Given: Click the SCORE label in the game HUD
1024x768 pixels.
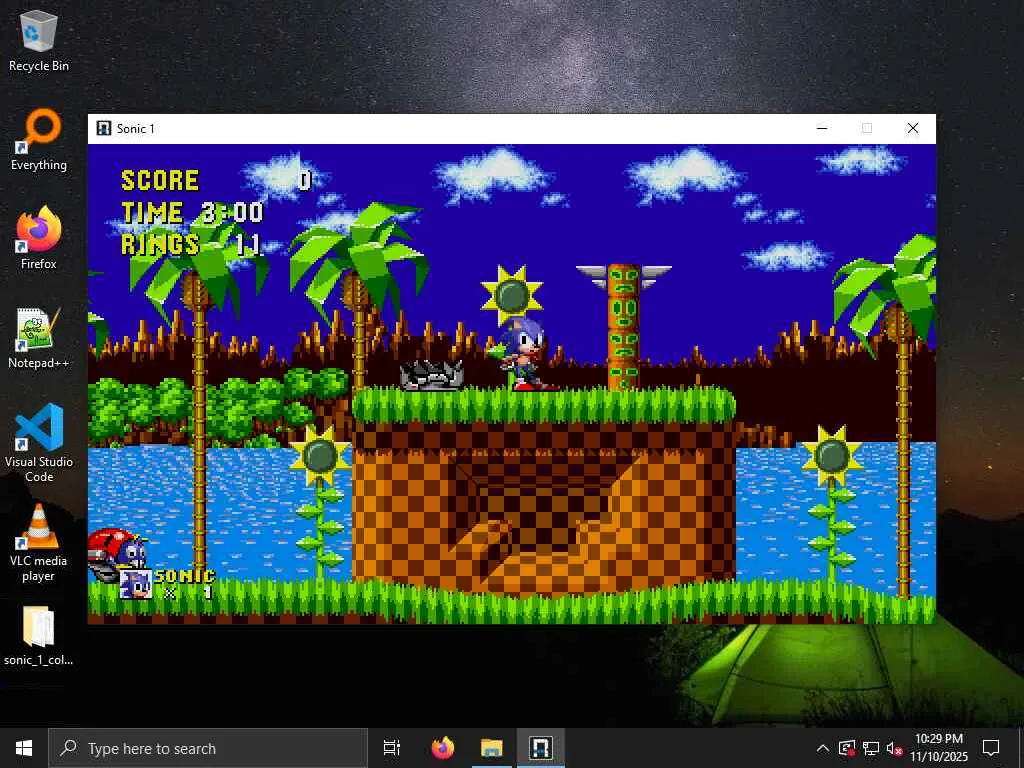Looking at the screenshot, I should coord(160,180).
